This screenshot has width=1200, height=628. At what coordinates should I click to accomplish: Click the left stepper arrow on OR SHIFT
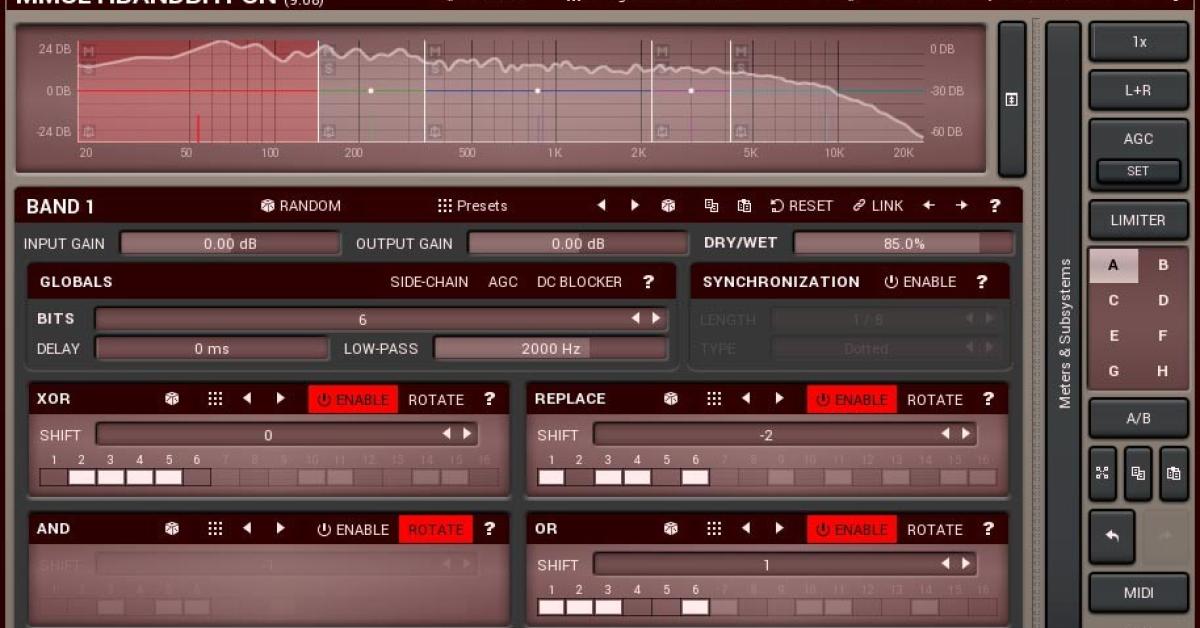pos(947,563)
